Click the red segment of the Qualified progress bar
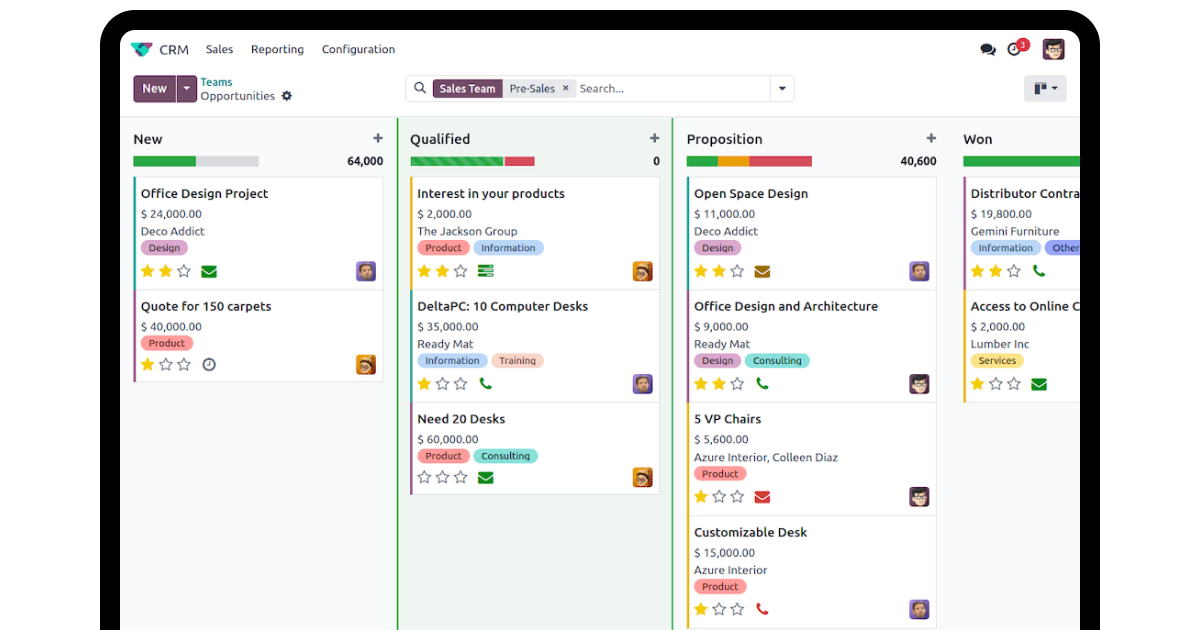 pos(519,161)
